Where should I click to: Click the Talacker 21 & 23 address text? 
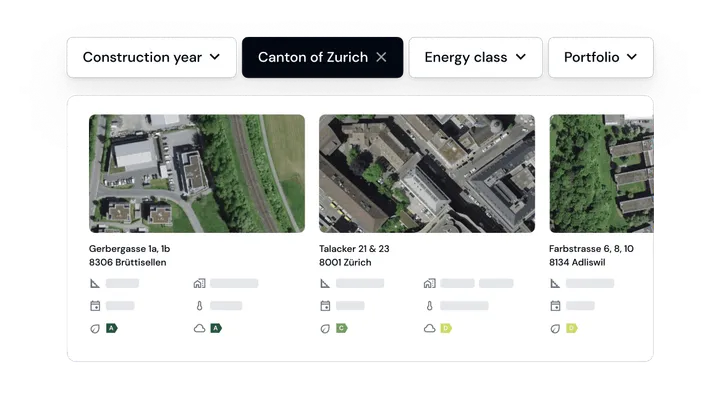(x=354, y=249)
